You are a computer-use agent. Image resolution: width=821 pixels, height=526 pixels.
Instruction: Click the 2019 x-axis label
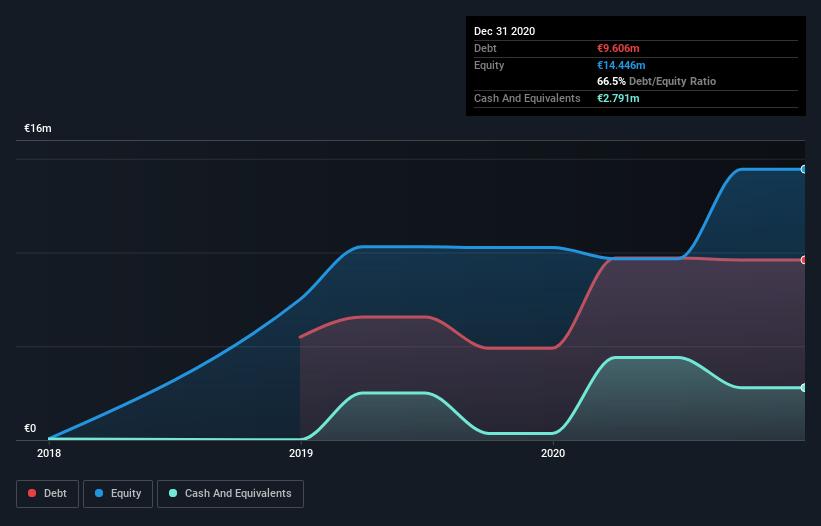(x=301, y=453)
